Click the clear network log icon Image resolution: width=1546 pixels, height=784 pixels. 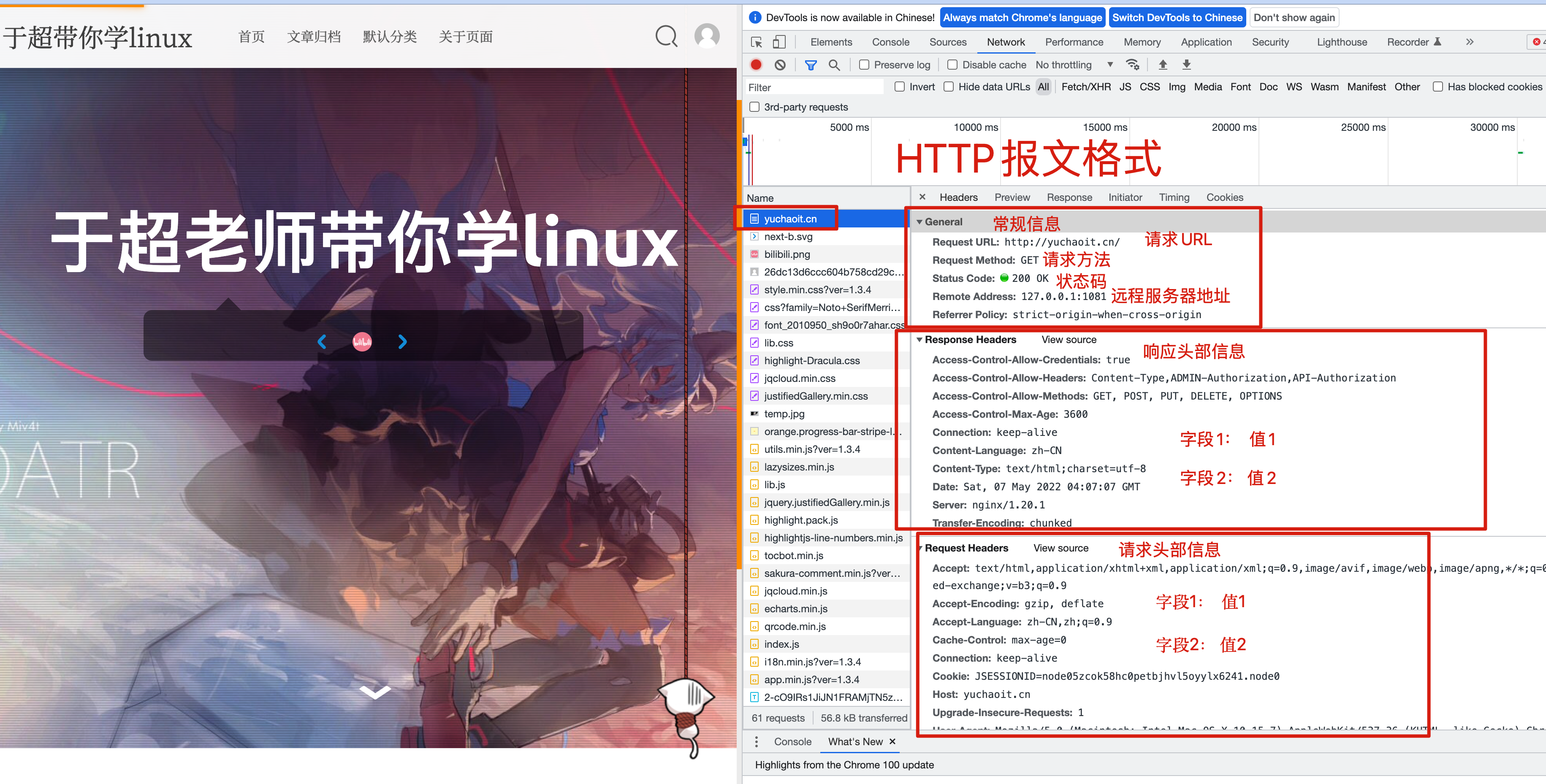(x=780, y=65)
